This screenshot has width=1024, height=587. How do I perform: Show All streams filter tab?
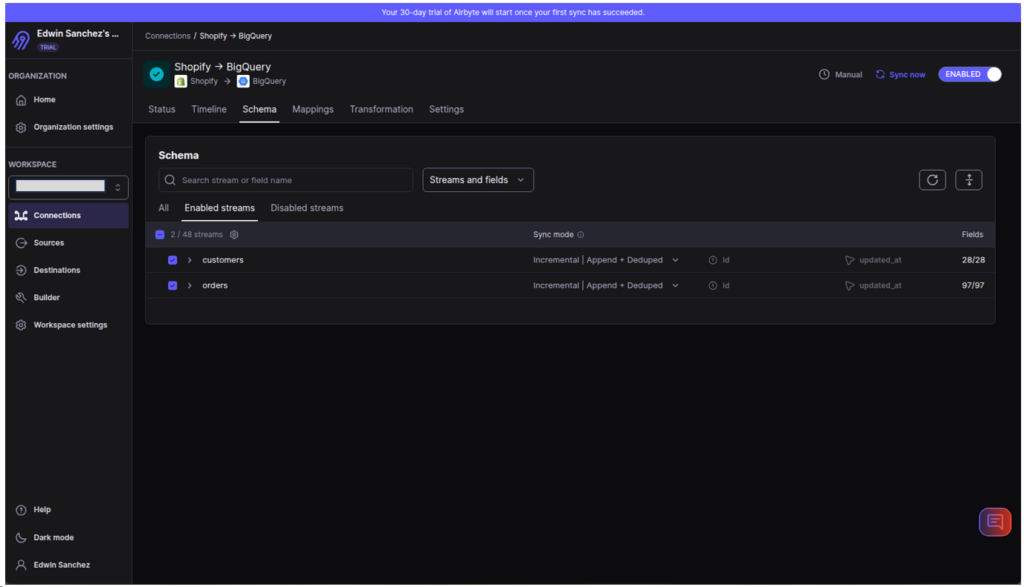click(163, 208)
